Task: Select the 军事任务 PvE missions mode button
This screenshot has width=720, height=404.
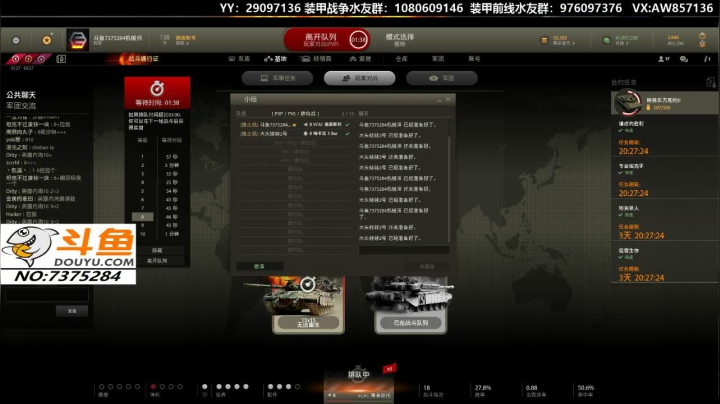Action: pyautogui.click(x=277, y=79)
